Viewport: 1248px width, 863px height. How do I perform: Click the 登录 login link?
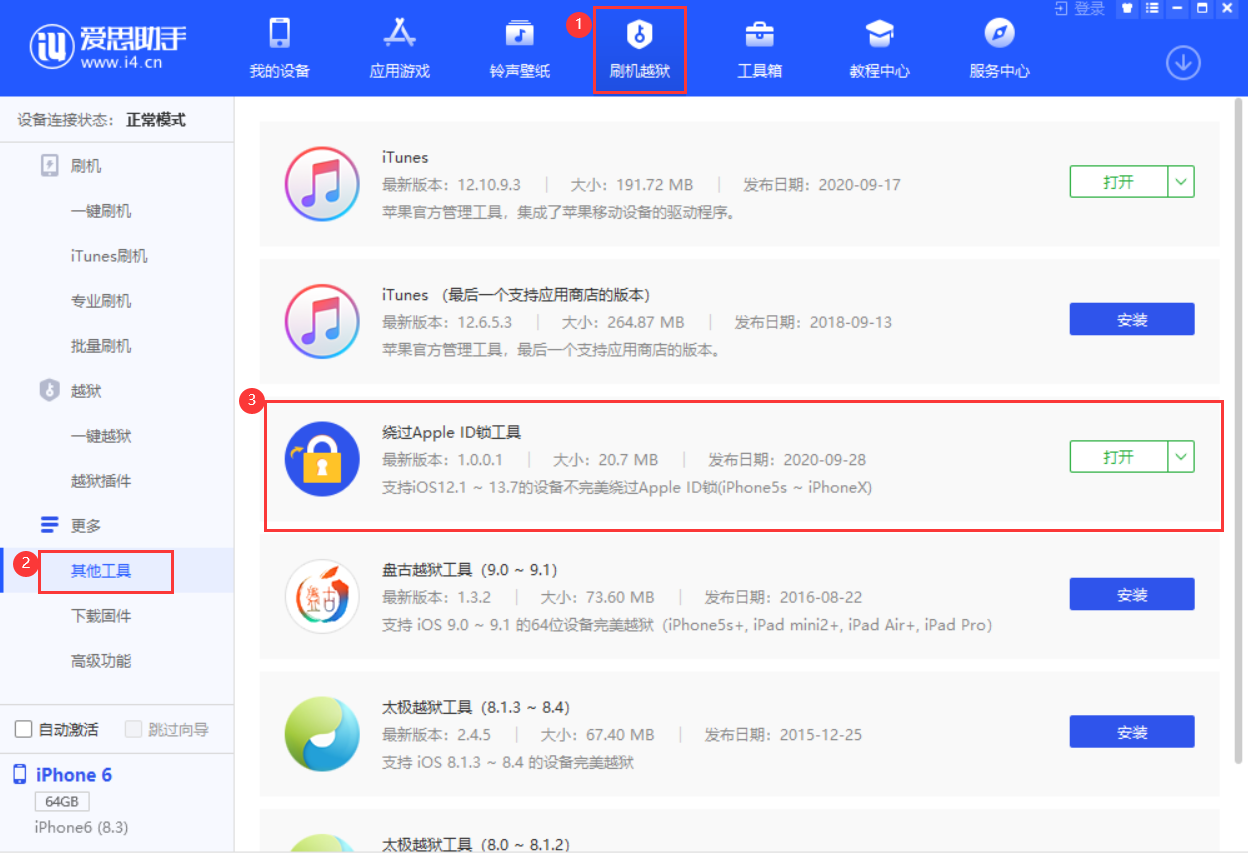tap(1079, 9)
